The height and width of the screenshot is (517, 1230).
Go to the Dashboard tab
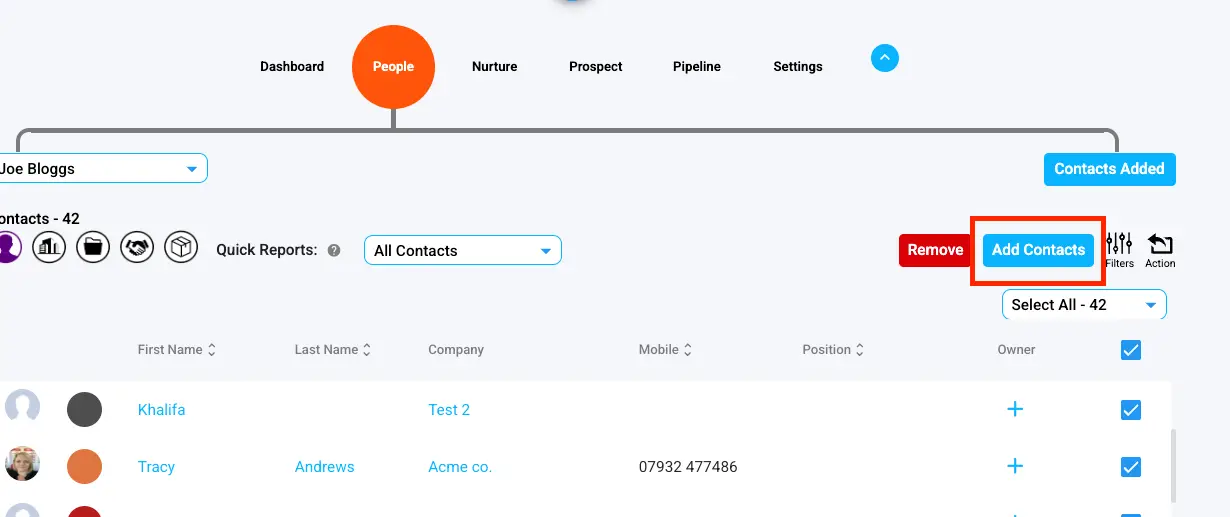coord(292,67)
